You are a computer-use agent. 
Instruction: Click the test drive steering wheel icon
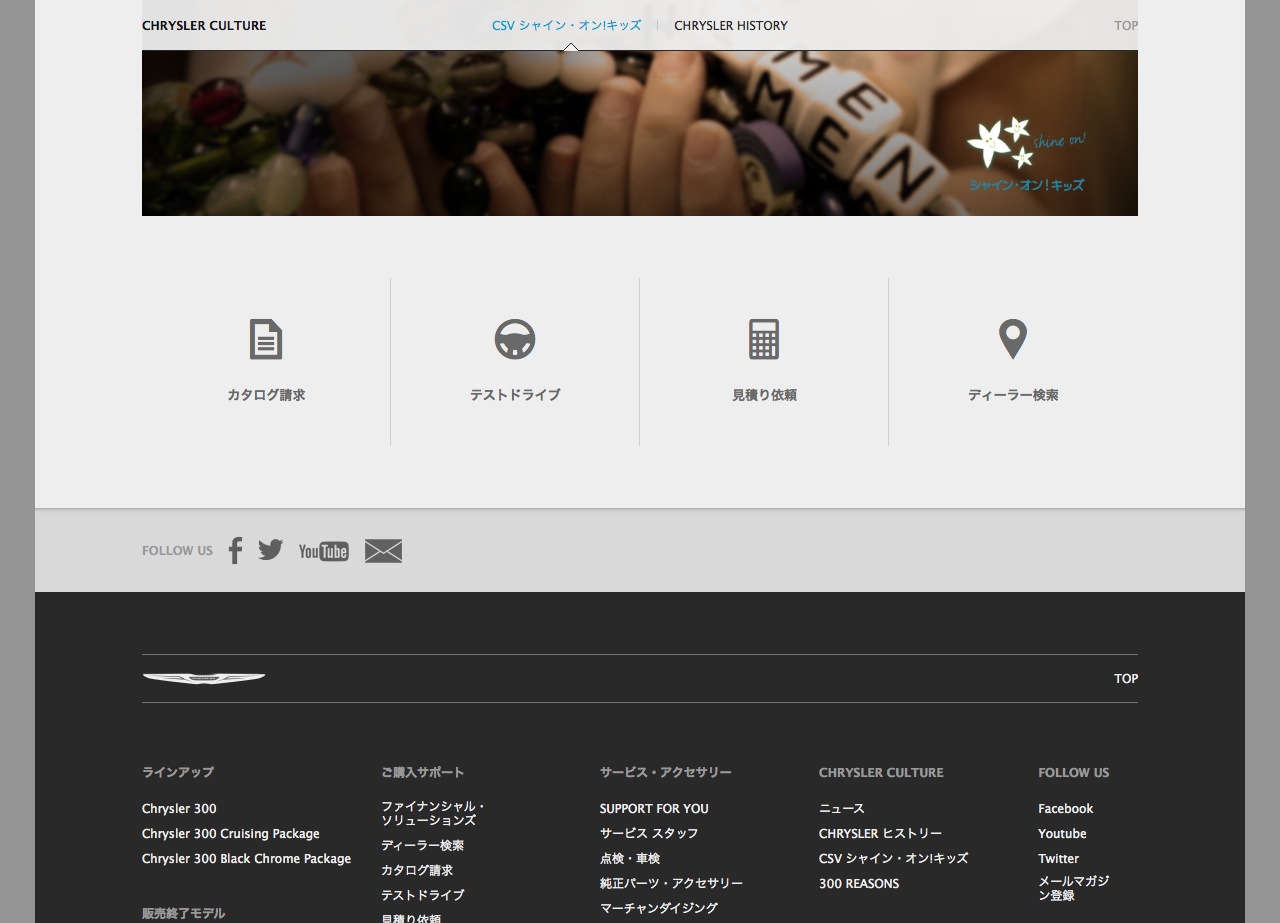pos(515,340)
